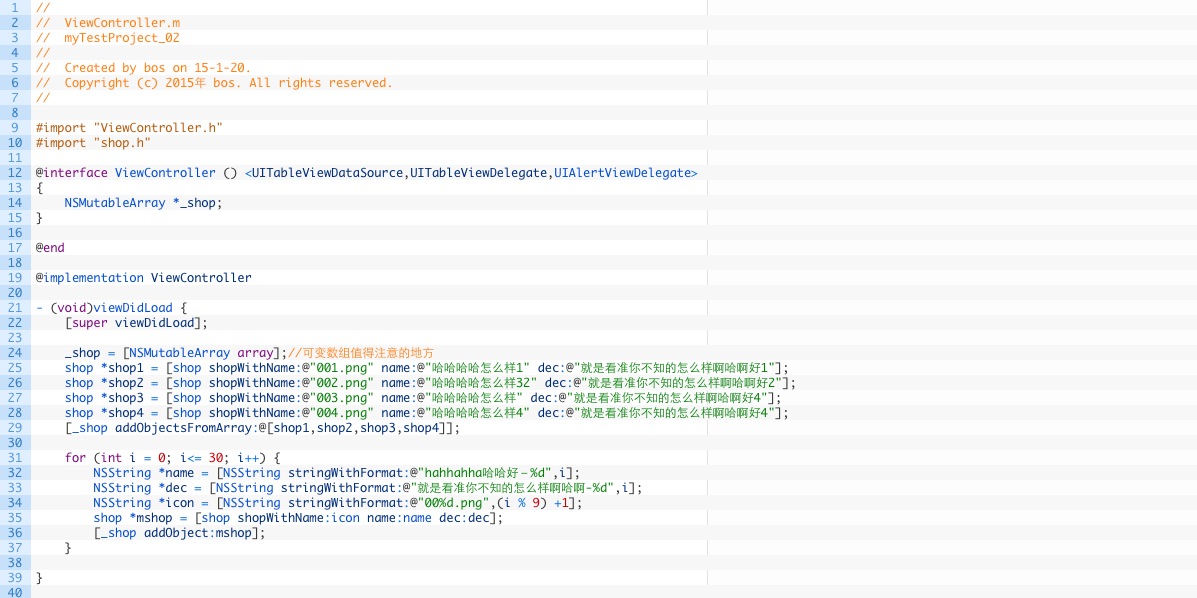
Task: Click line number 39 in the gutter
Action: pyautogui.click(x=15, y=577)
